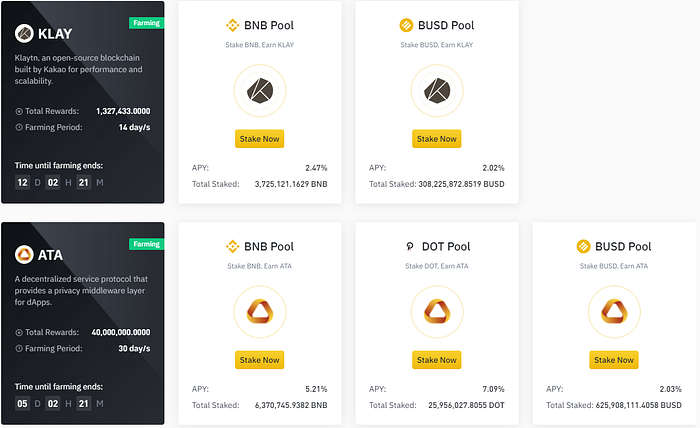Click the BNB coin icon in KLAY BNB Pool title
The width and height of the screenshot is (700, 428).
[233, 25]
